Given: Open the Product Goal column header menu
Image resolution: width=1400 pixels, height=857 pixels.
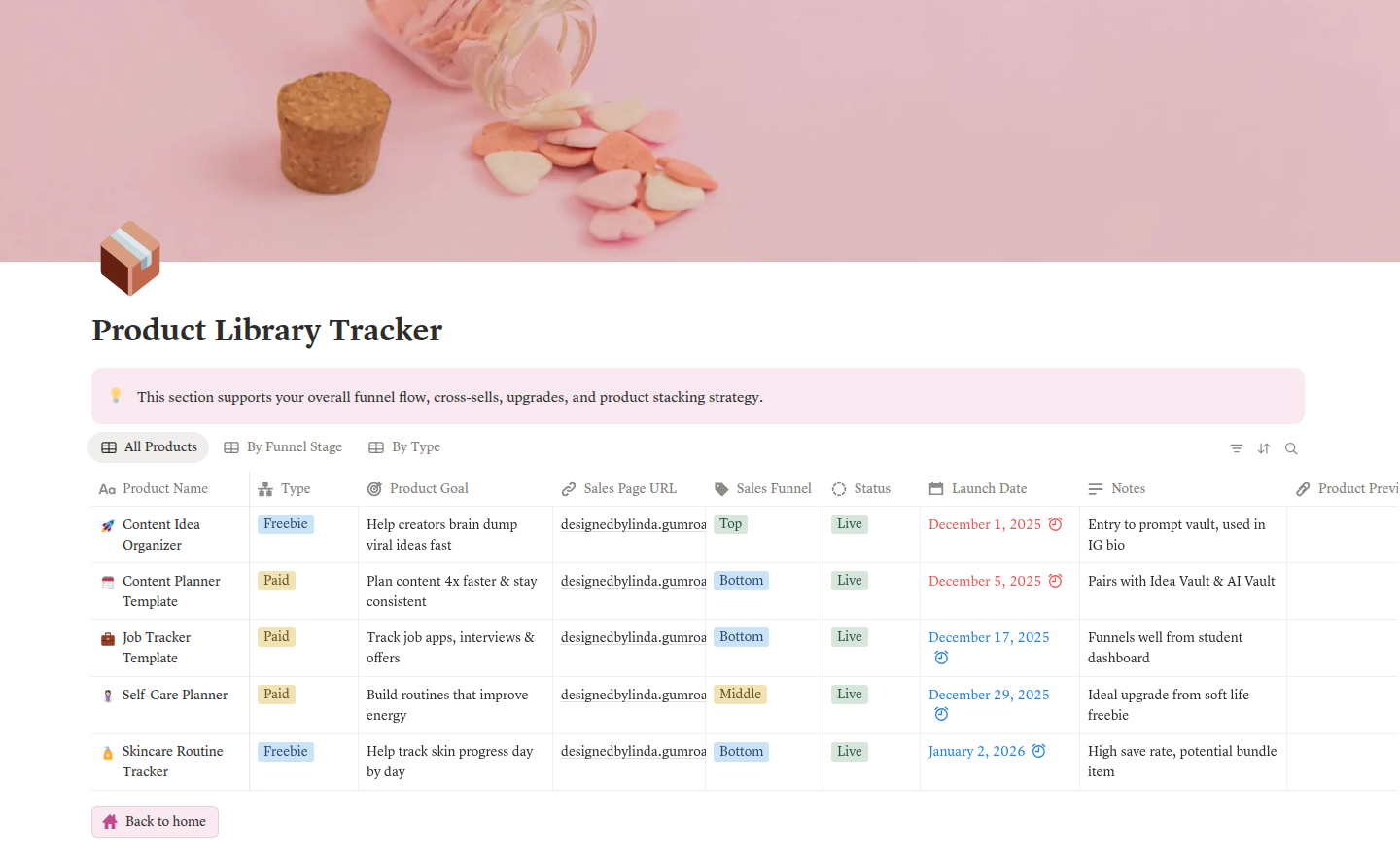Looking at the screenshot, I should coord(455,489).
